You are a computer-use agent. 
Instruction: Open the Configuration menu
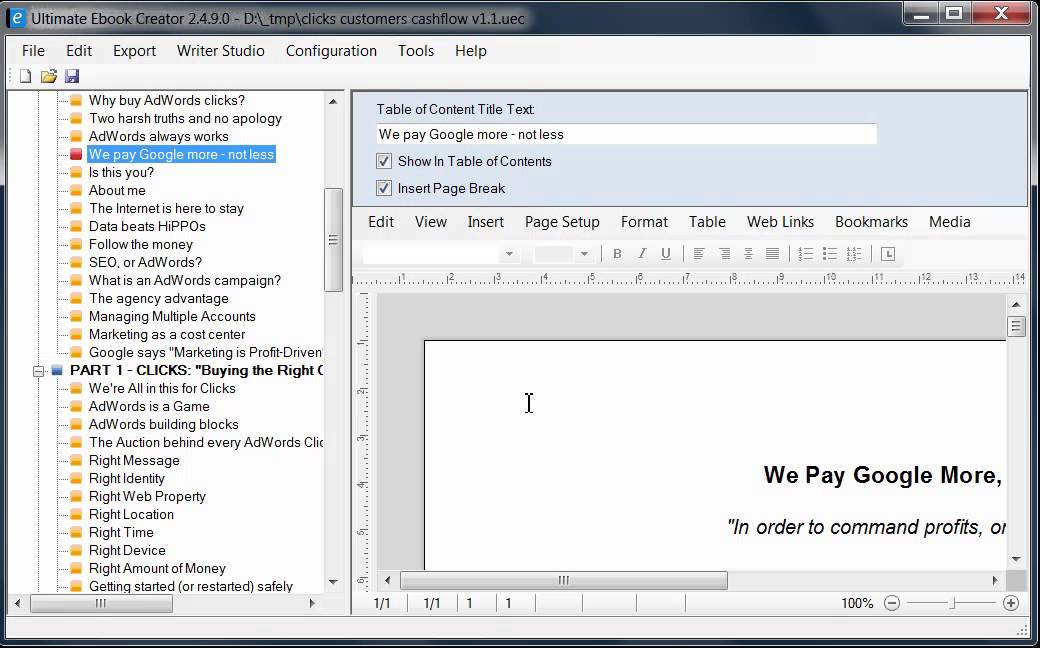[331, 51]
